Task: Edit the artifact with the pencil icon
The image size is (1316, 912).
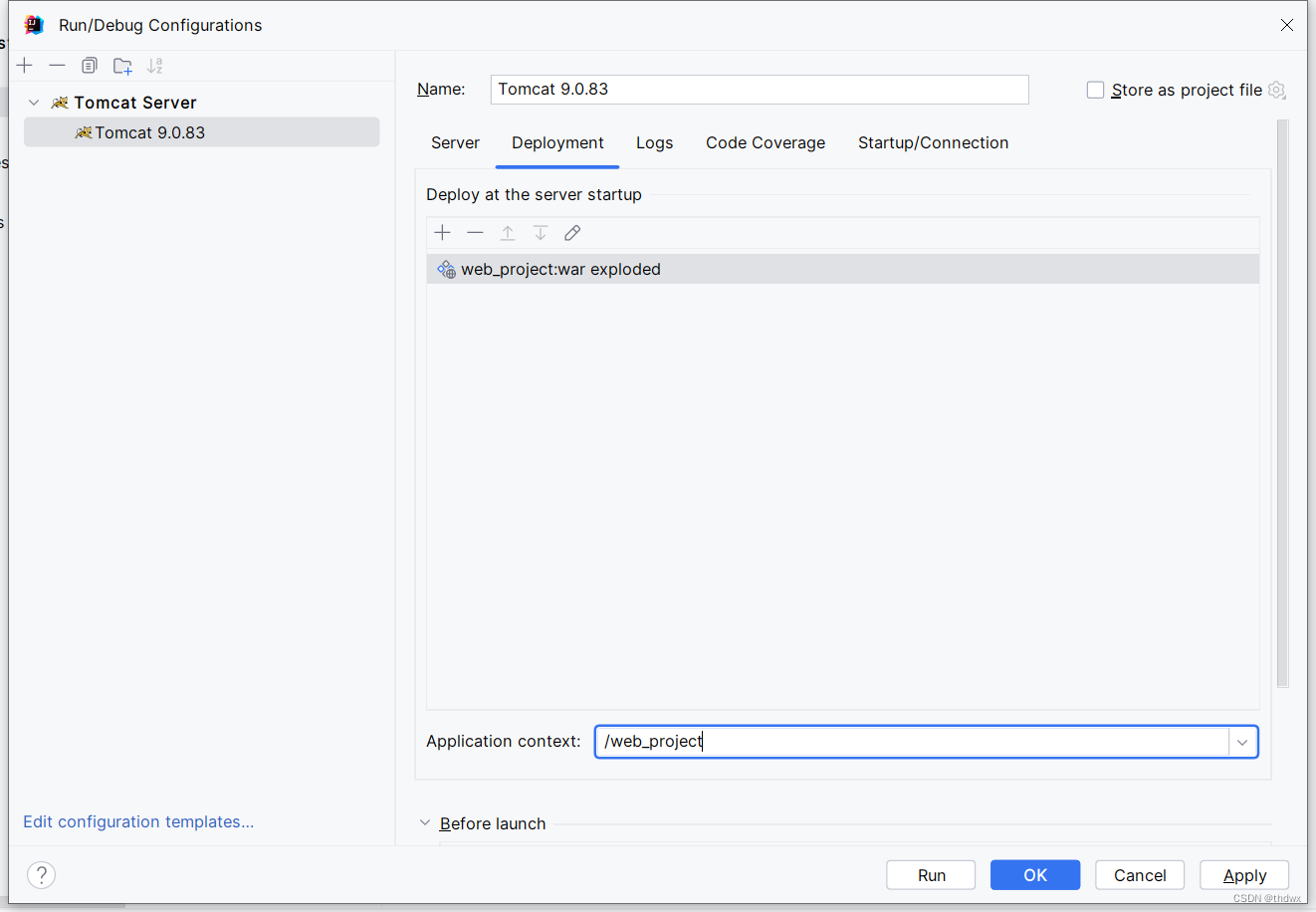Action: (572, 233)
